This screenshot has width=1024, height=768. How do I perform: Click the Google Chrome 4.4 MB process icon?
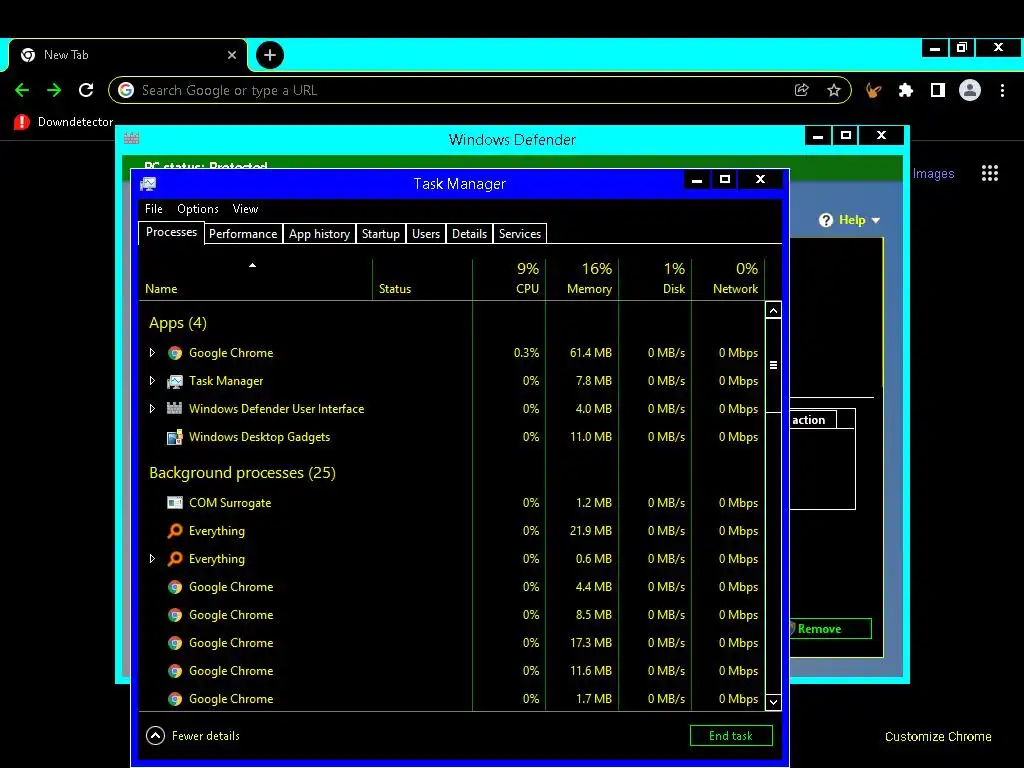point(174,587)
